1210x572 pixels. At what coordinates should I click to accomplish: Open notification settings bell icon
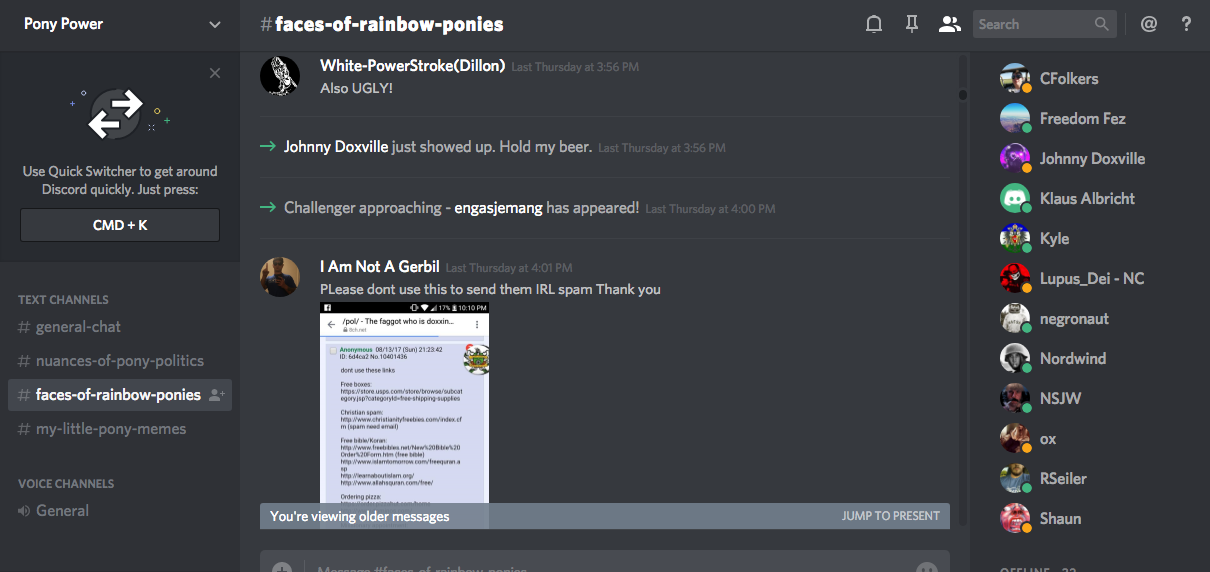873,24
